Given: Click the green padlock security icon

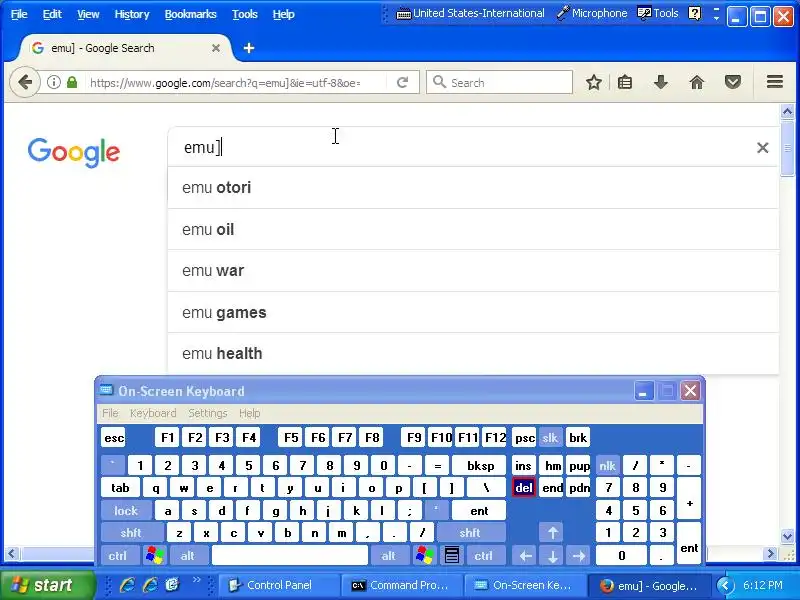Looking at the screenshot, I should coord(72,82).
